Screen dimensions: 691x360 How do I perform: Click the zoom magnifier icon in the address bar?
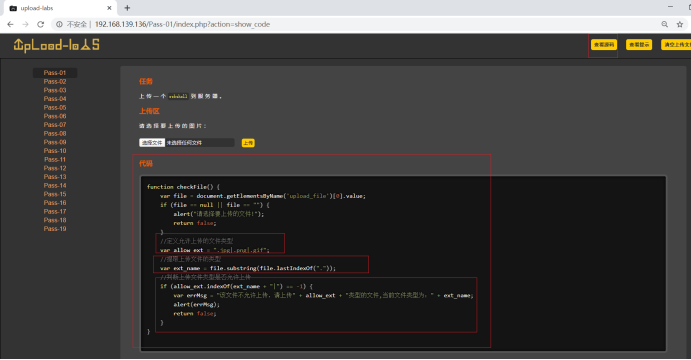665,24
